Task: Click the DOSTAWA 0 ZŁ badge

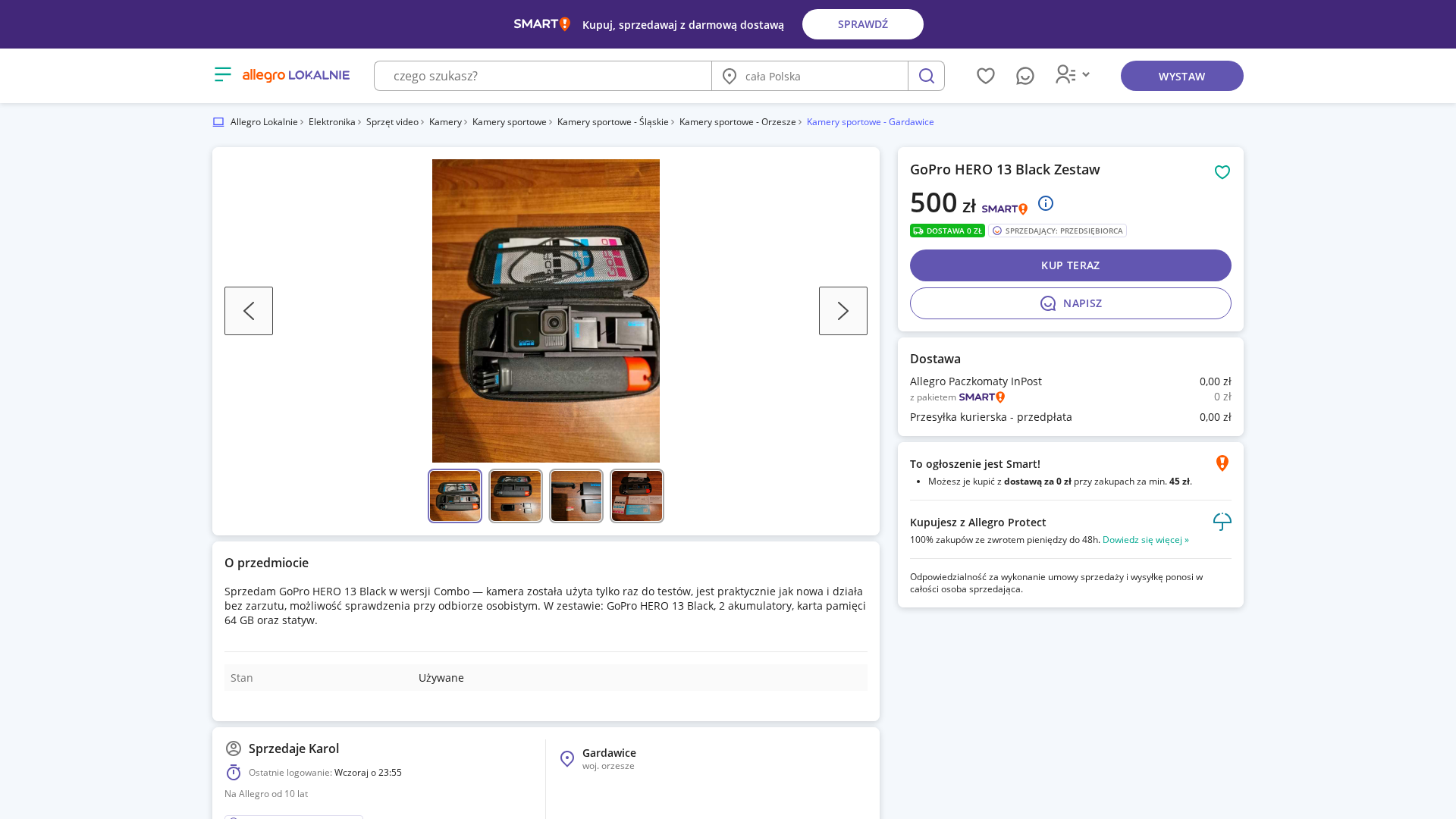Action: pos(947,231)
